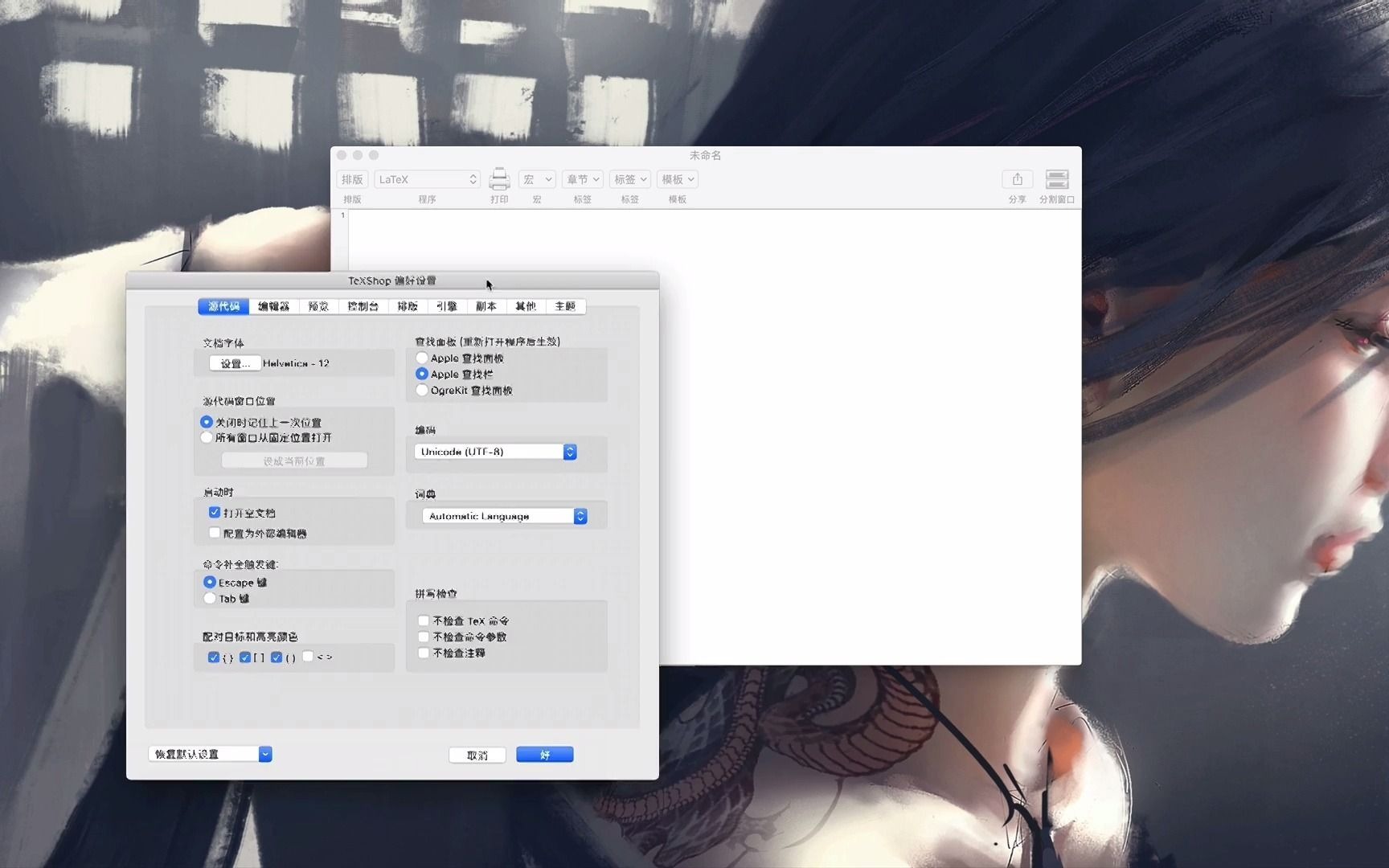Click the Helvetica - 12 font label
Image resolution: width=1389 pixels, height=868 pixels.
tap(296, 363)
